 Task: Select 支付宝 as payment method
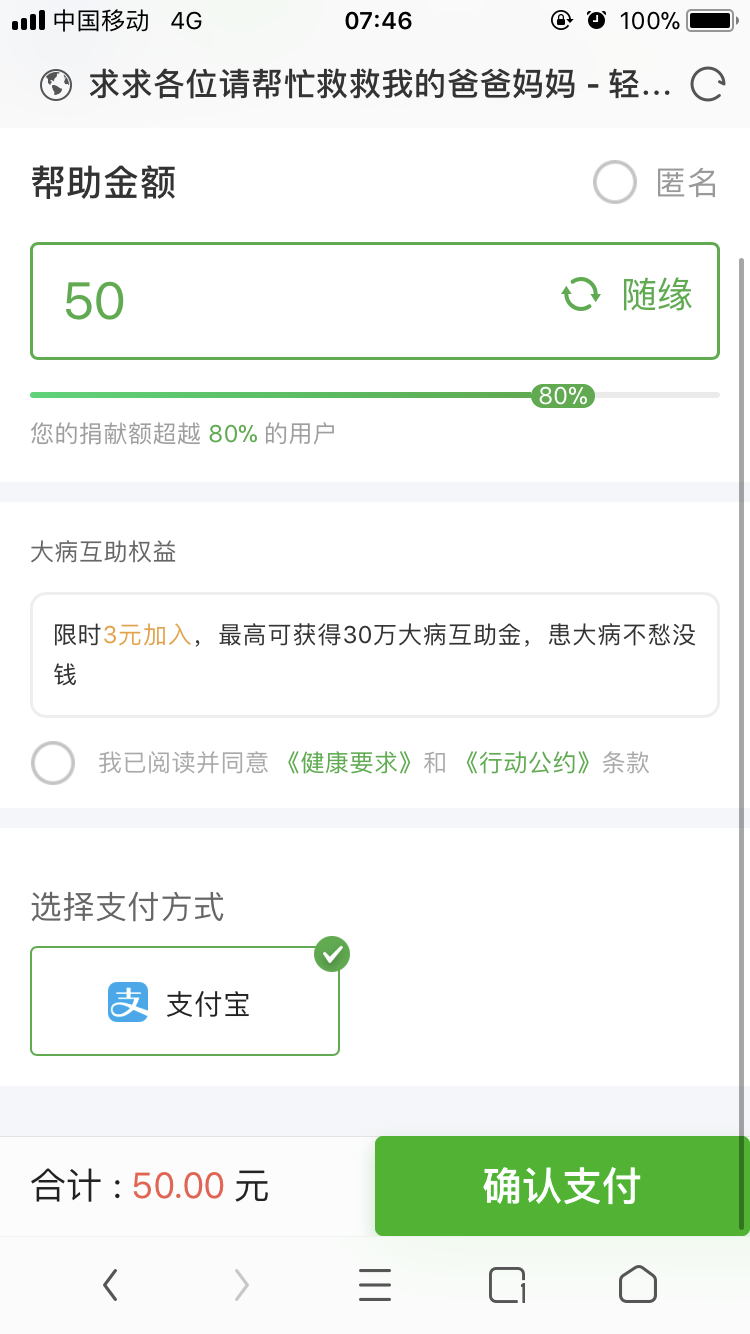185,1001
